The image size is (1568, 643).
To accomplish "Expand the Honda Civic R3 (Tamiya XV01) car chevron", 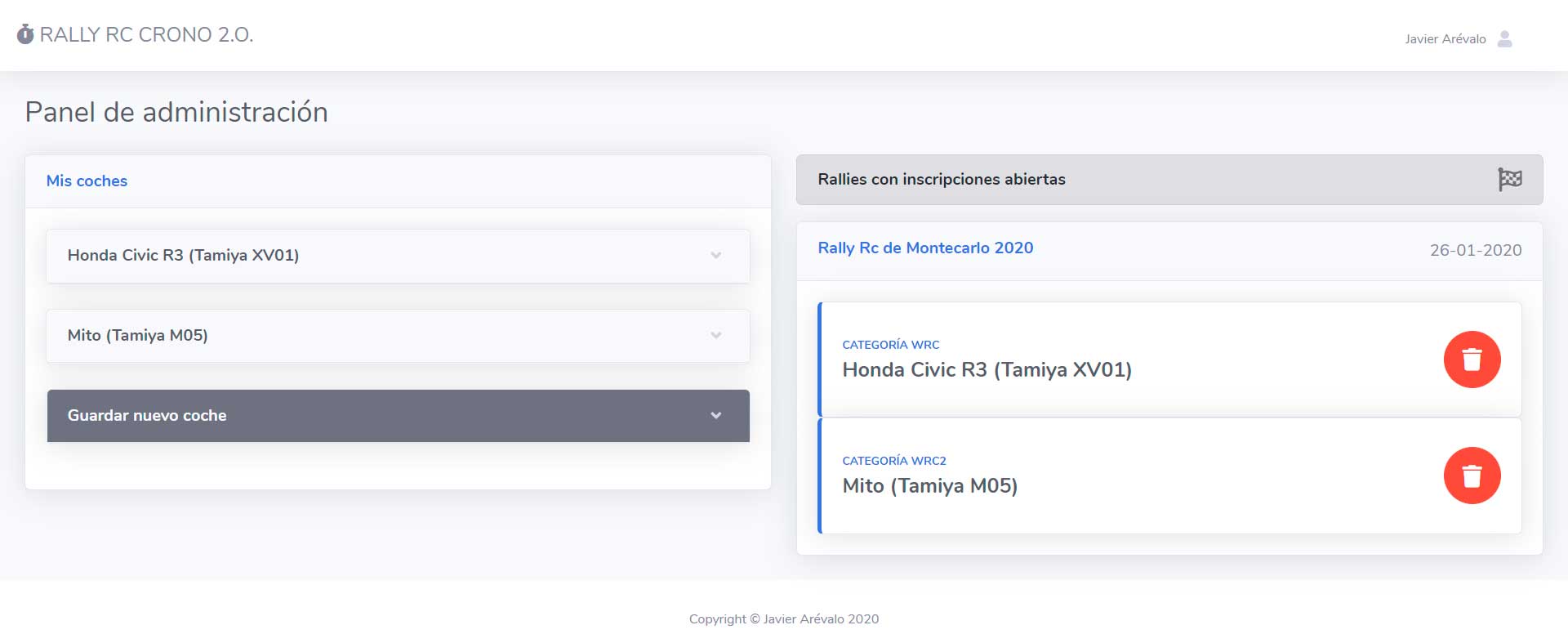I will pos(715,255).
